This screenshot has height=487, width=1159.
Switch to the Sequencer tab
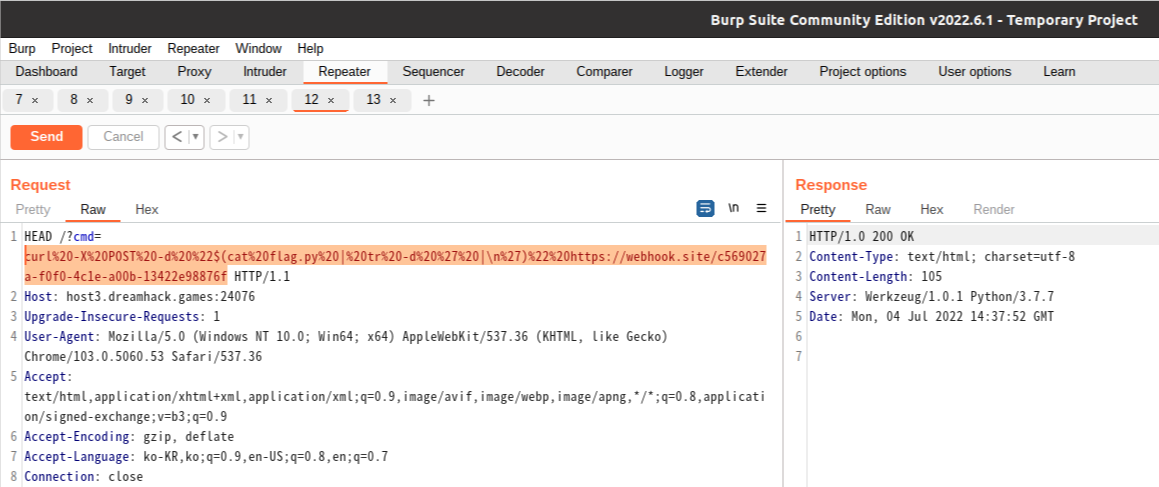[434, 72]
